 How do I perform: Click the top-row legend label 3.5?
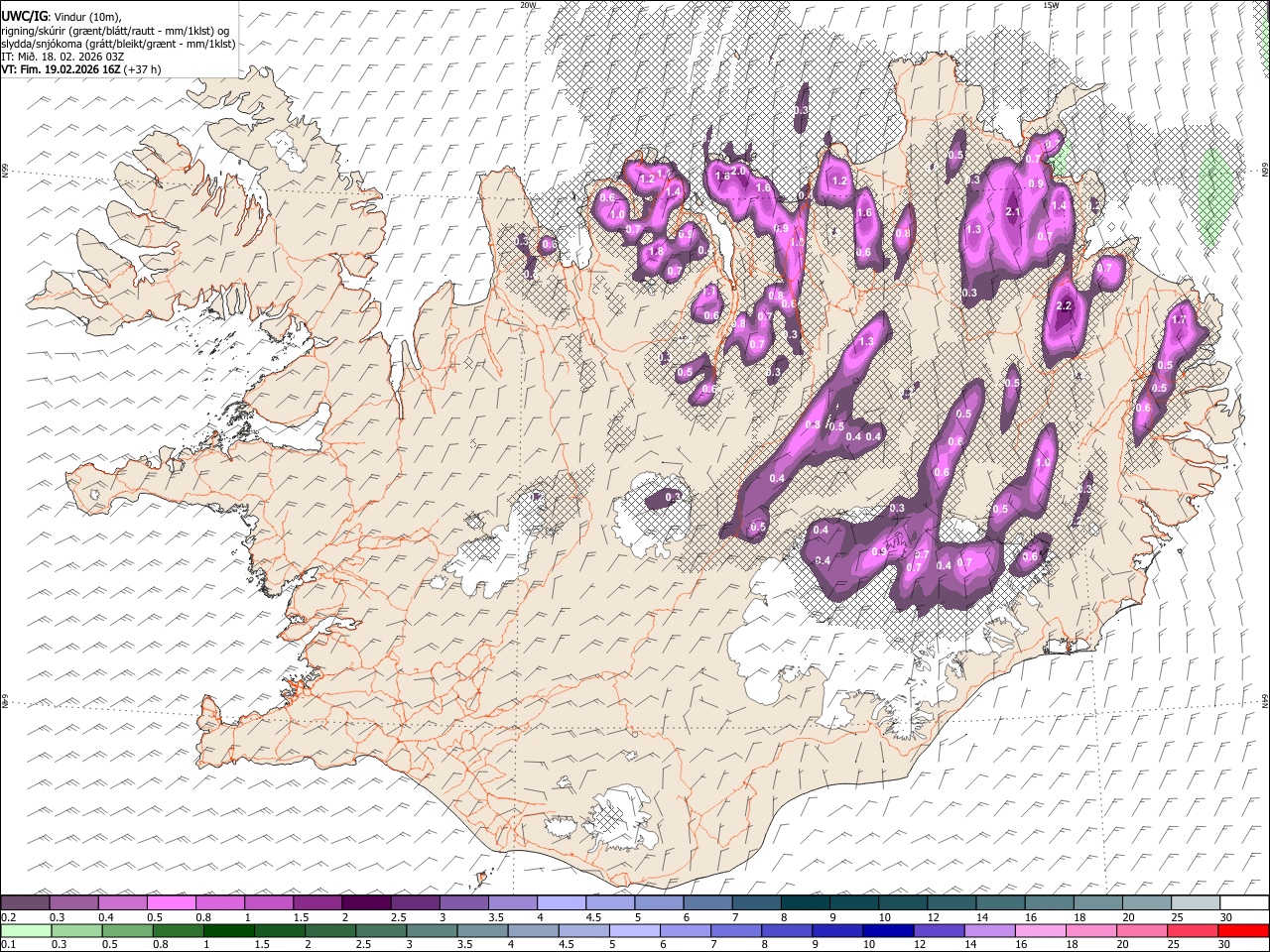494,917
